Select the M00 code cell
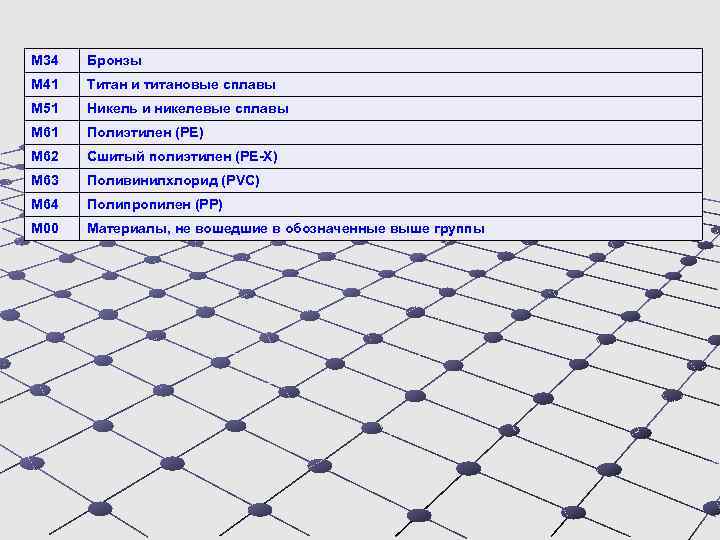 tap(52, 228)
